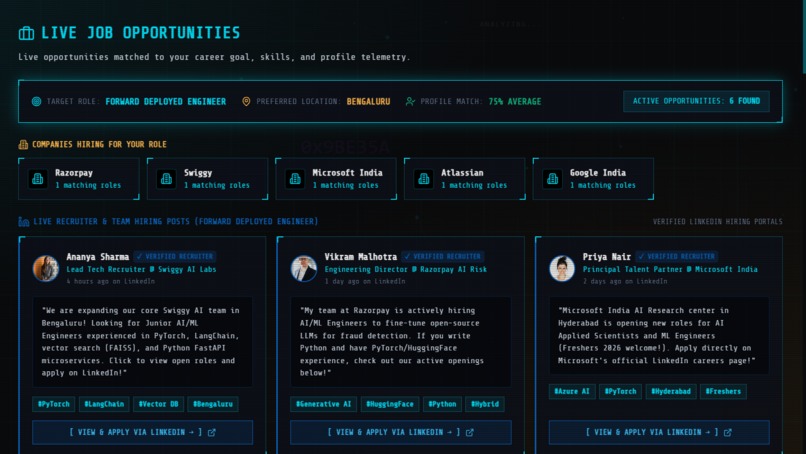Viewport: 806px width, 454px height.
Task: Apply via LinkedIn on Ananya Sharma's post
Action: tap(142, 432)
